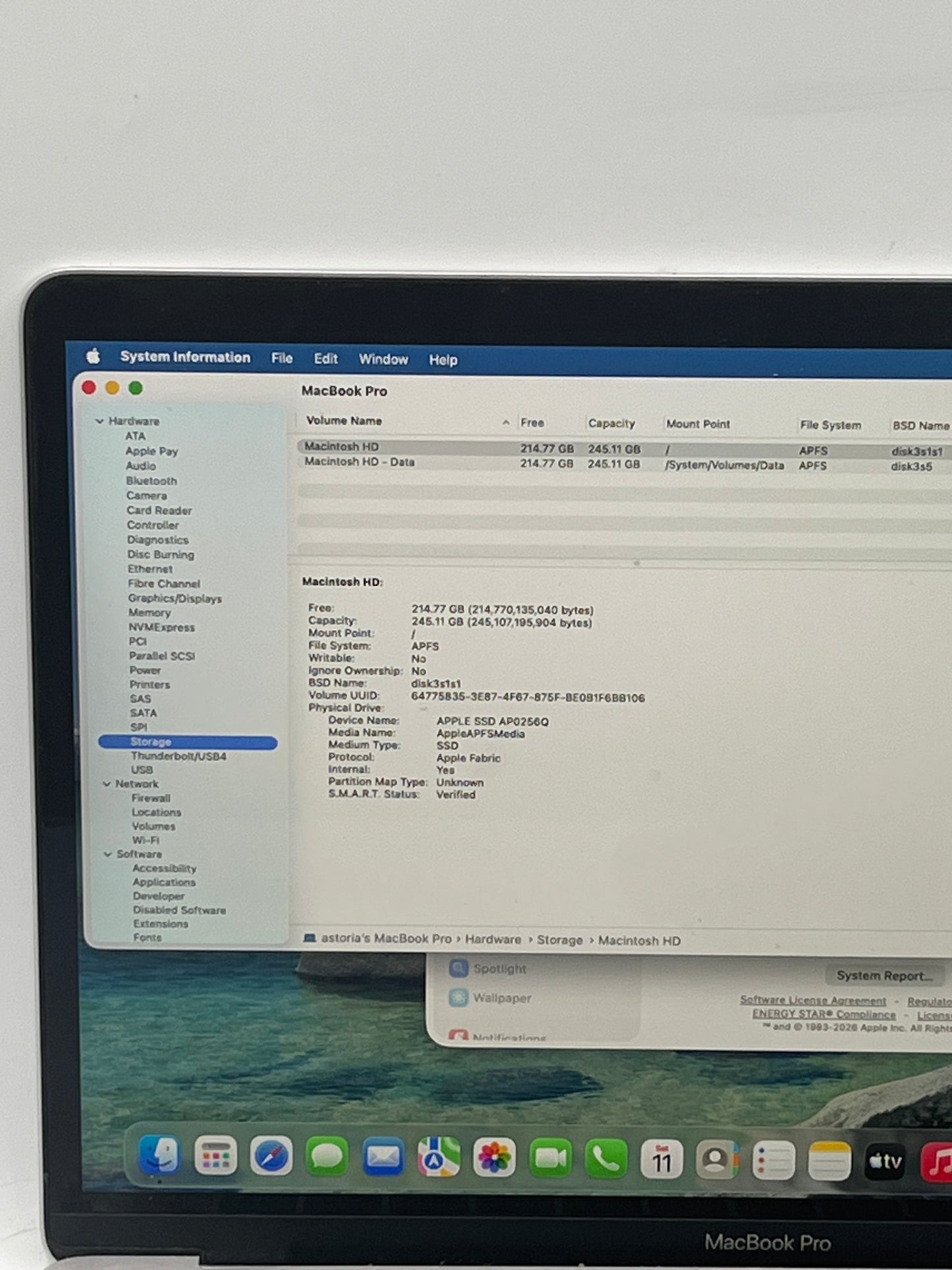The height and width of the screenshot is (1270, 952).
Task: Open Photos from the dock
Action: tap(494, 1158)
